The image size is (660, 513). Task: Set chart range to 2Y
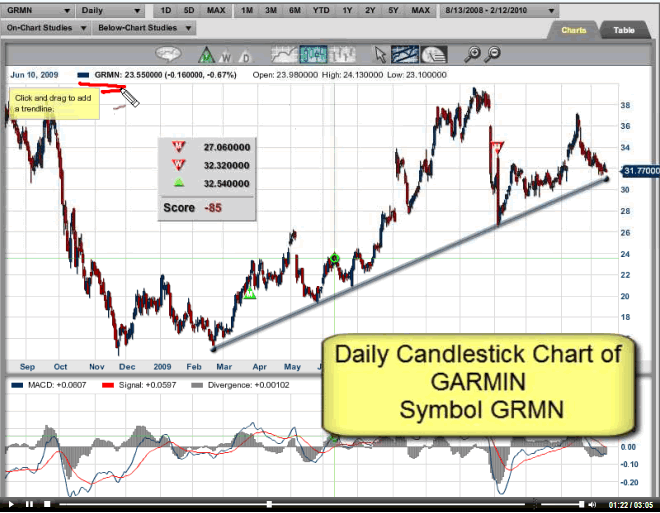(370, 11)
